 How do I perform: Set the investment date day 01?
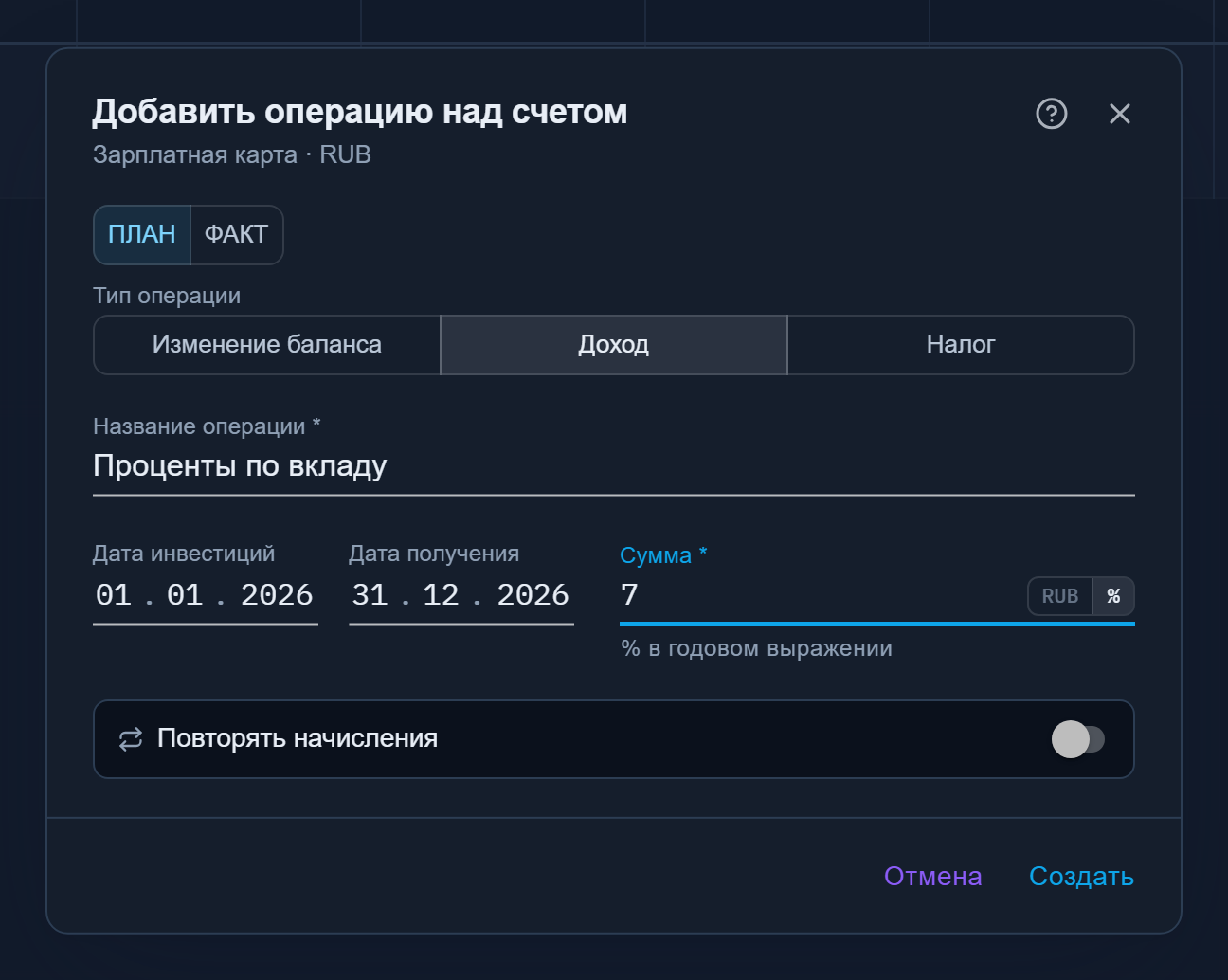click(114, 595)
